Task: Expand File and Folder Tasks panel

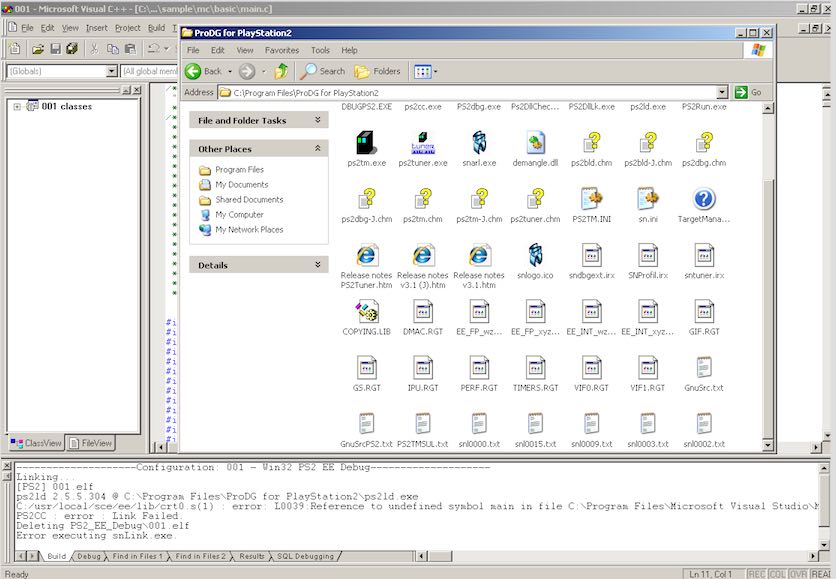Action: [318, 120]
